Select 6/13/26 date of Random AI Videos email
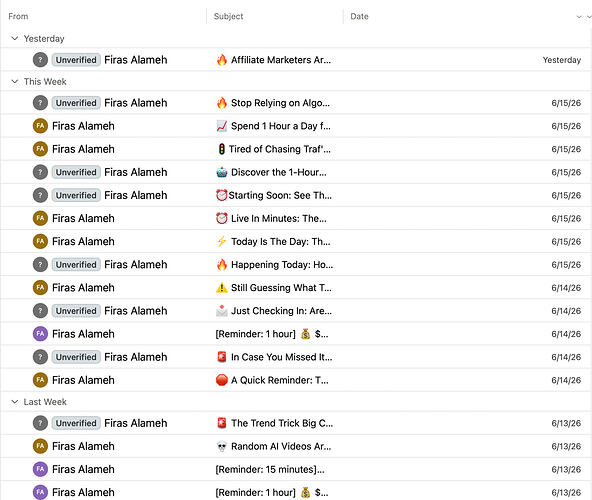Screen dimensions: 592x500 (566, 446)
